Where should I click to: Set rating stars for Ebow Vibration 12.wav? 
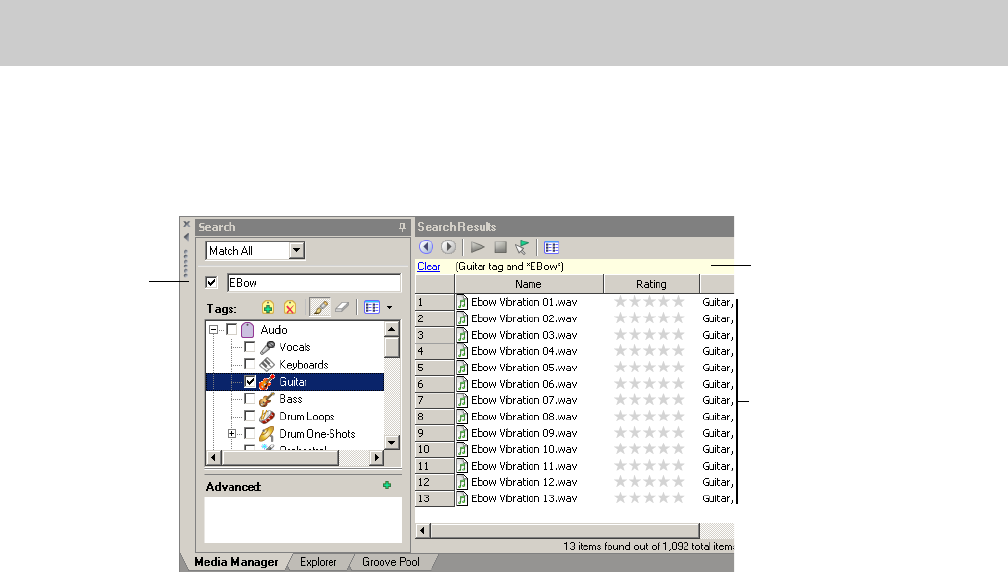[x=649, y=481]
